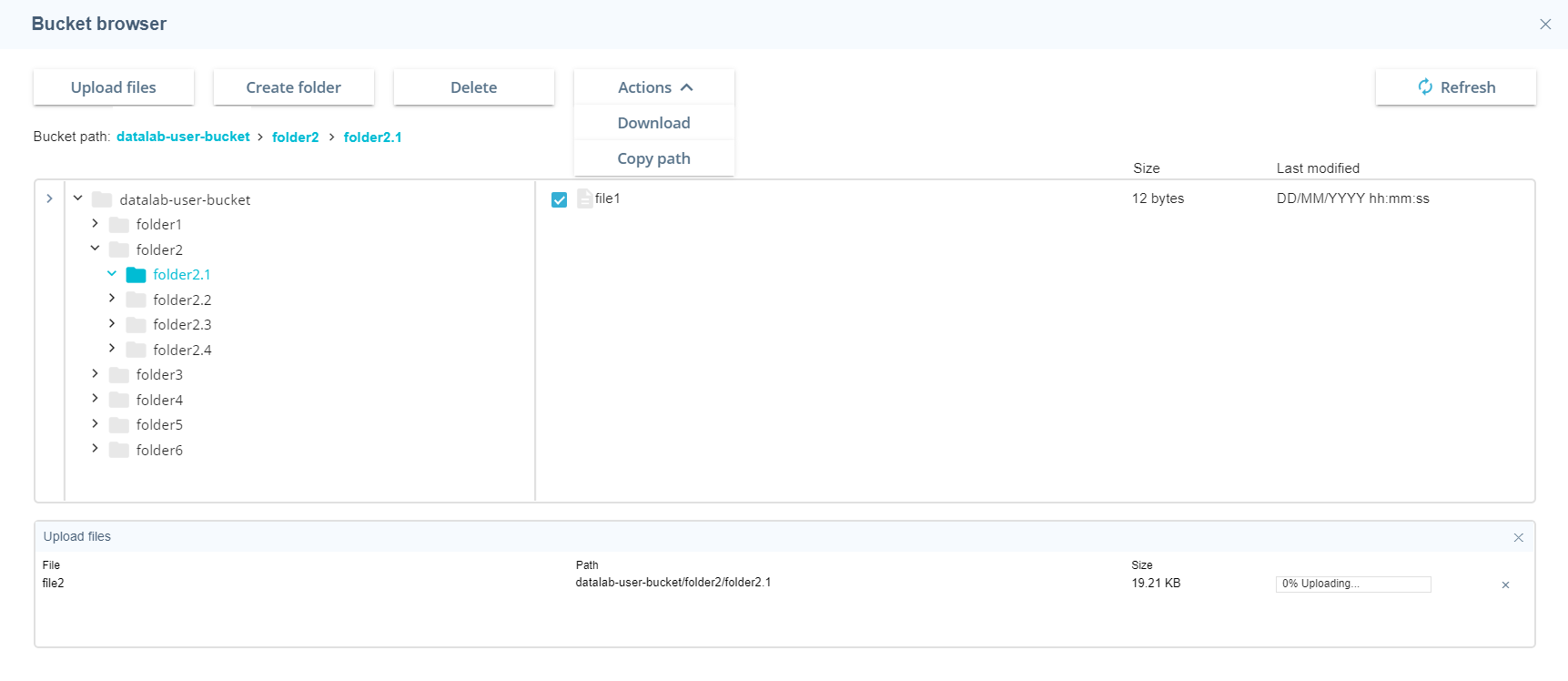Collapse datalab-user-bucket tree node
This screenshot has height=681, width=1568.
tap(78, 198)
